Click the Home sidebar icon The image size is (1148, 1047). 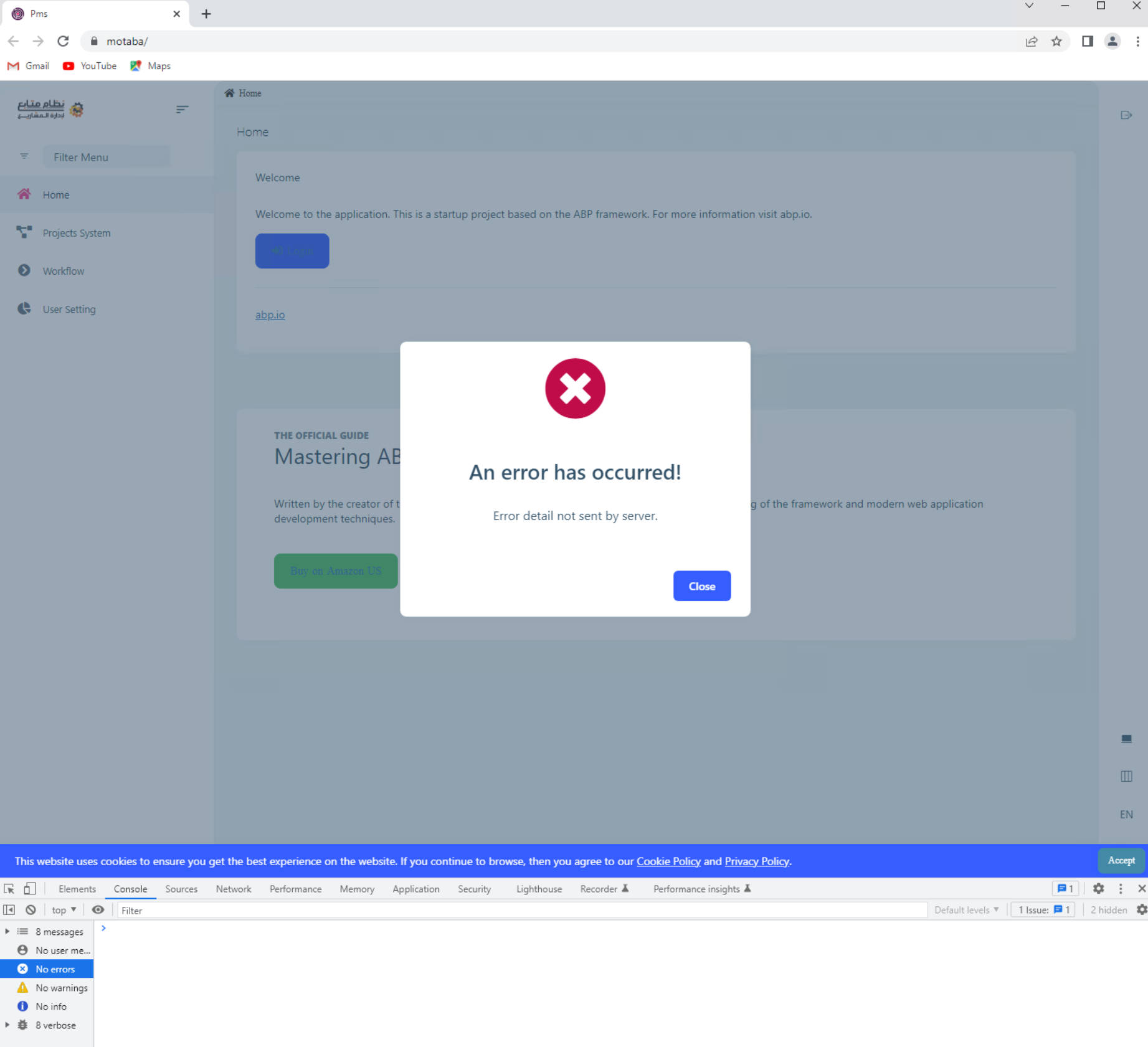pyautogui.click(x=24, y=194)
